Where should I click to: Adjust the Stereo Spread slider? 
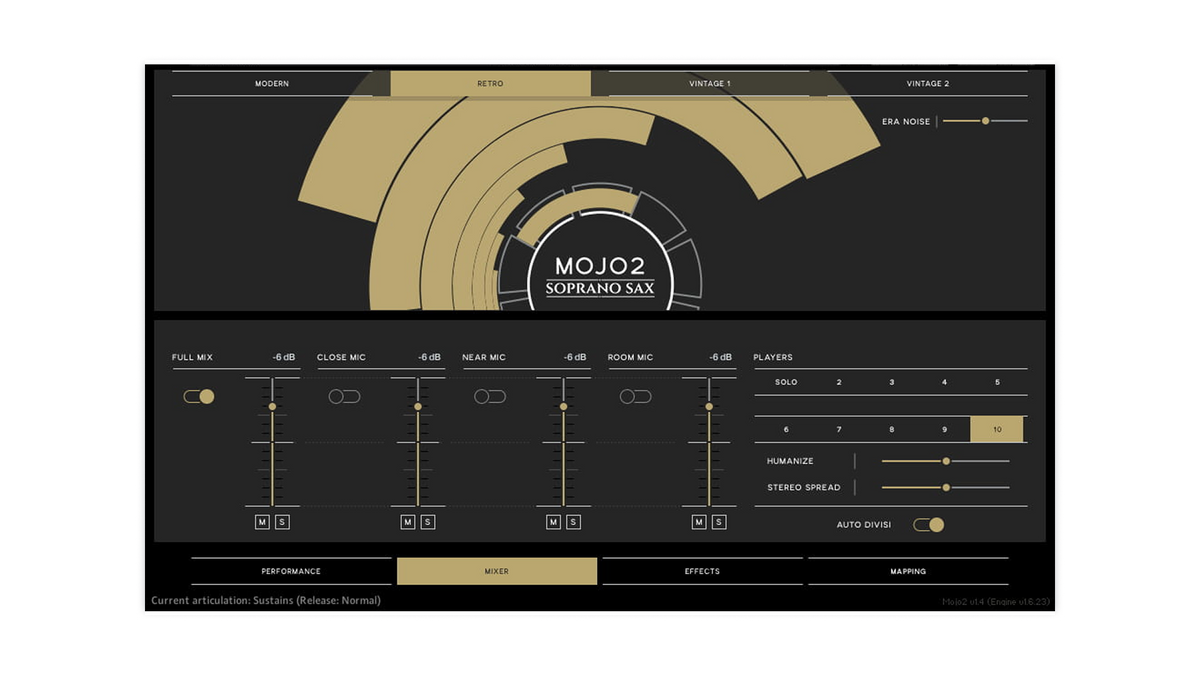(x=945, y=488)
